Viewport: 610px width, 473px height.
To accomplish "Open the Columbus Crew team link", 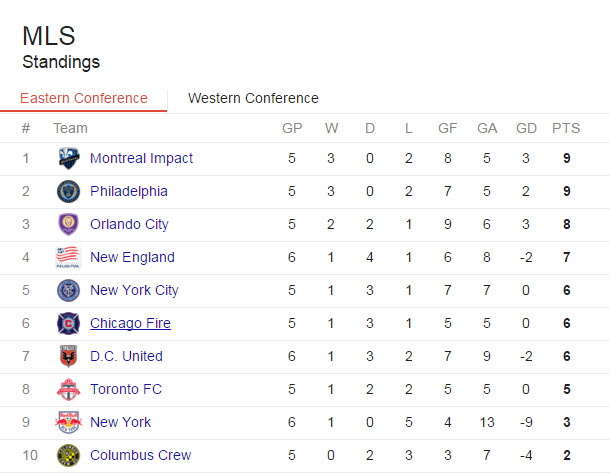I will click(x=140, y=455).
